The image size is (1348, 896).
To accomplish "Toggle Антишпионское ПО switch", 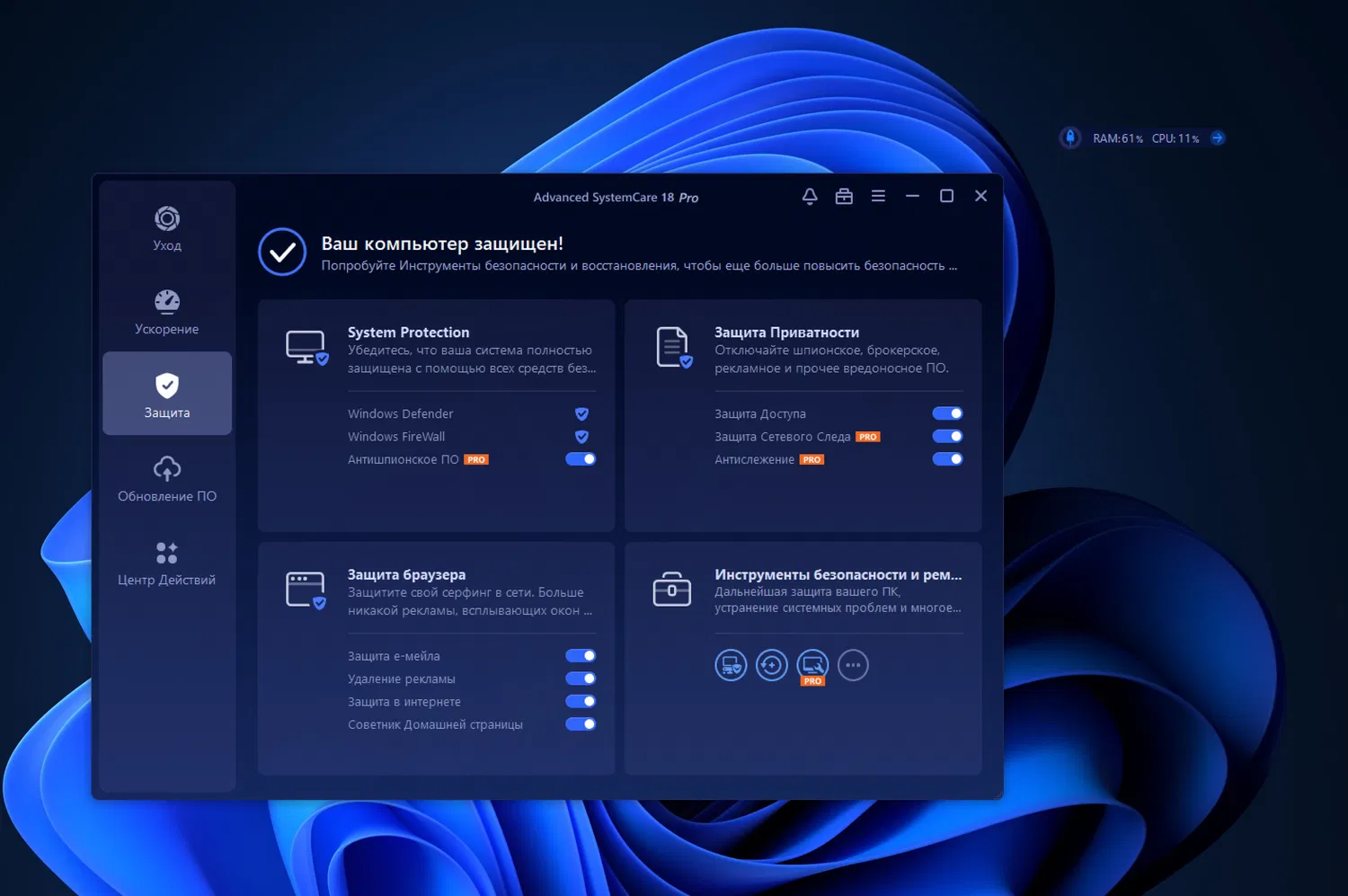I will (x=581, y=459).
